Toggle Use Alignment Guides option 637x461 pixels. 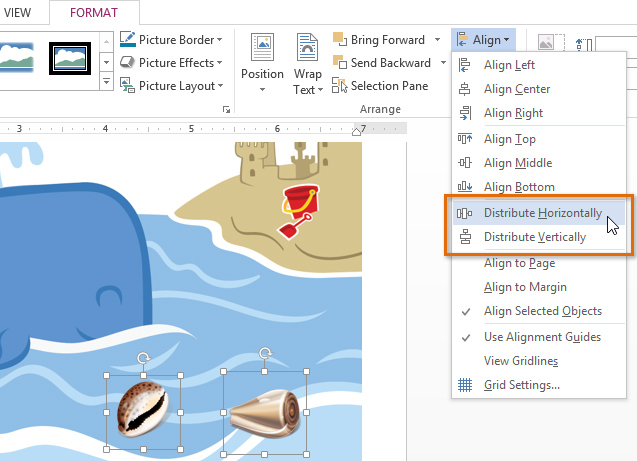point(539,337)
